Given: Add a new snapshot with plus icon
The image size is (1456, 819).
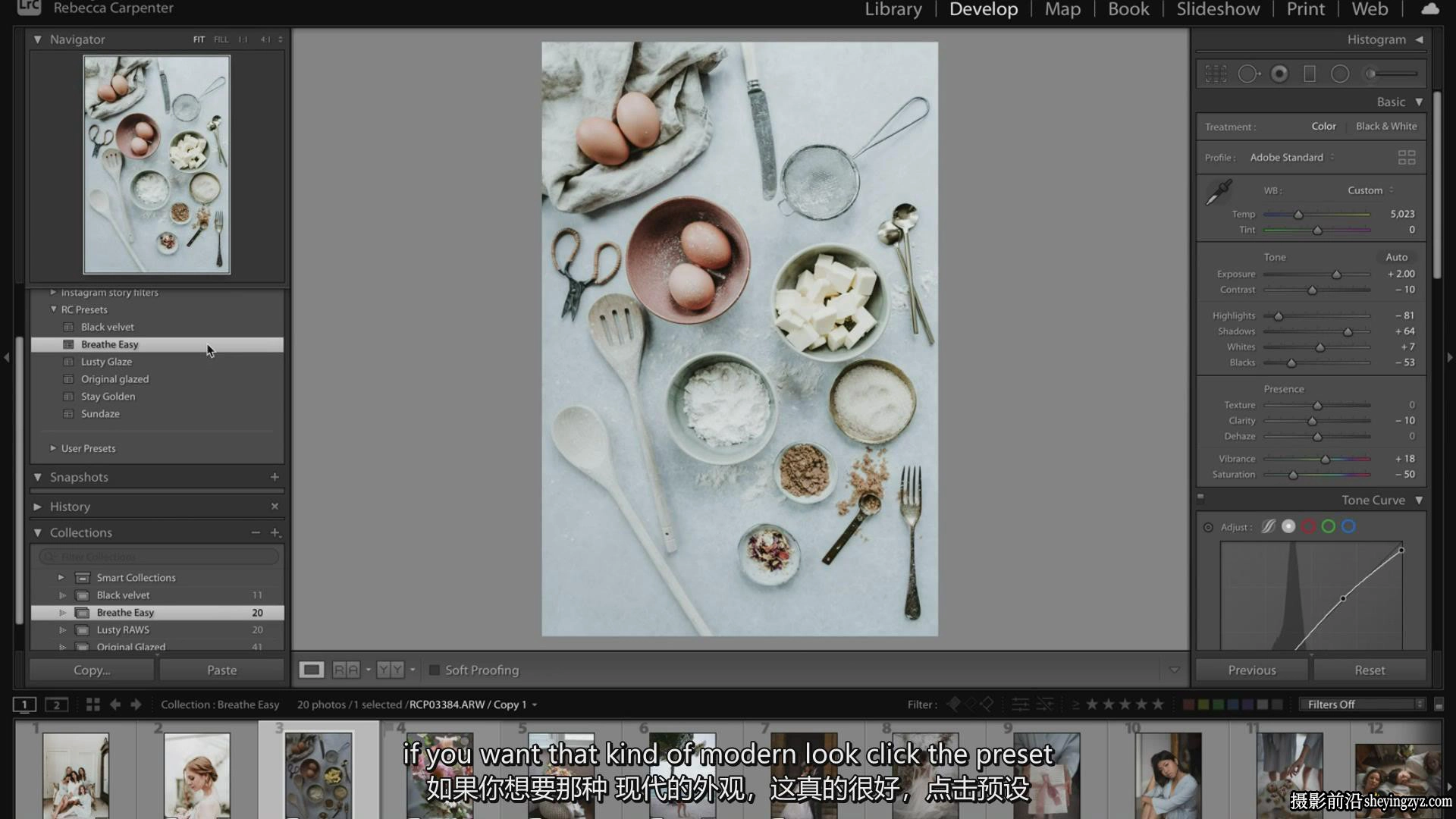Looking at the screenshot, I should pyautogui.click(x=275, y=477).
